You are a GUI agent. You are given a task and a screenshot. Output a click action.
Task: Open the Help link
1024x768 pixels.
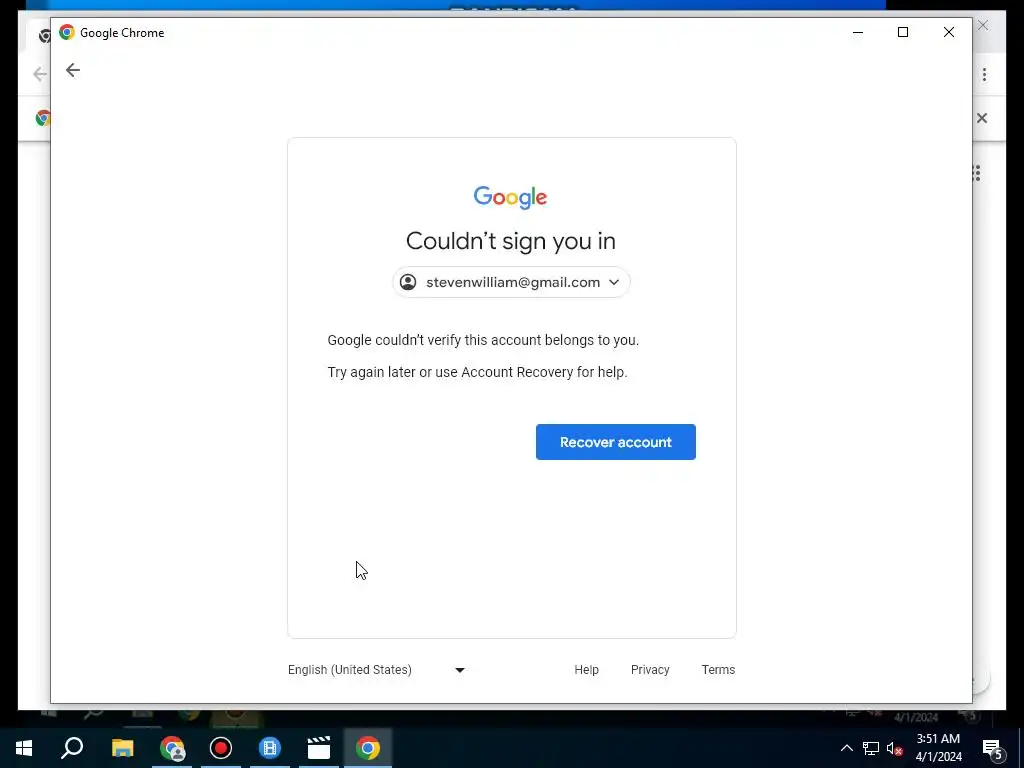586,669
